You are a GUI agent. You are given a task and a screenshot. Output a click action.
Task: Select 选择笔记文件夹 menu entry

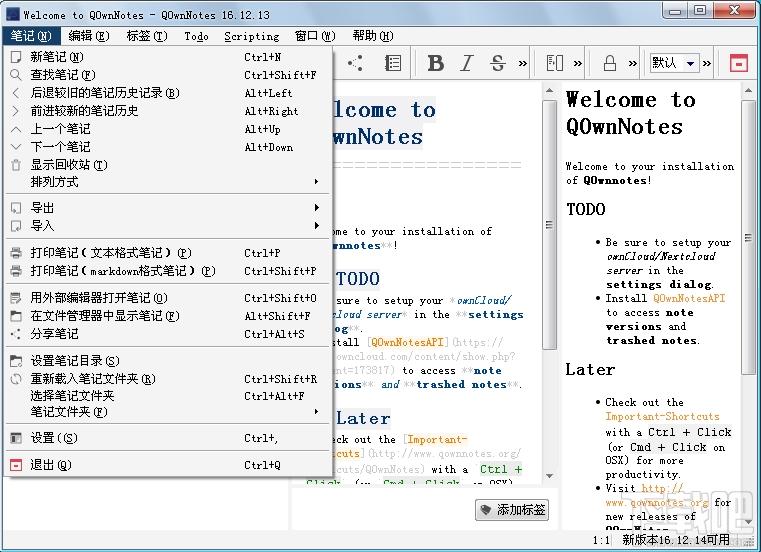coord(168,396)
